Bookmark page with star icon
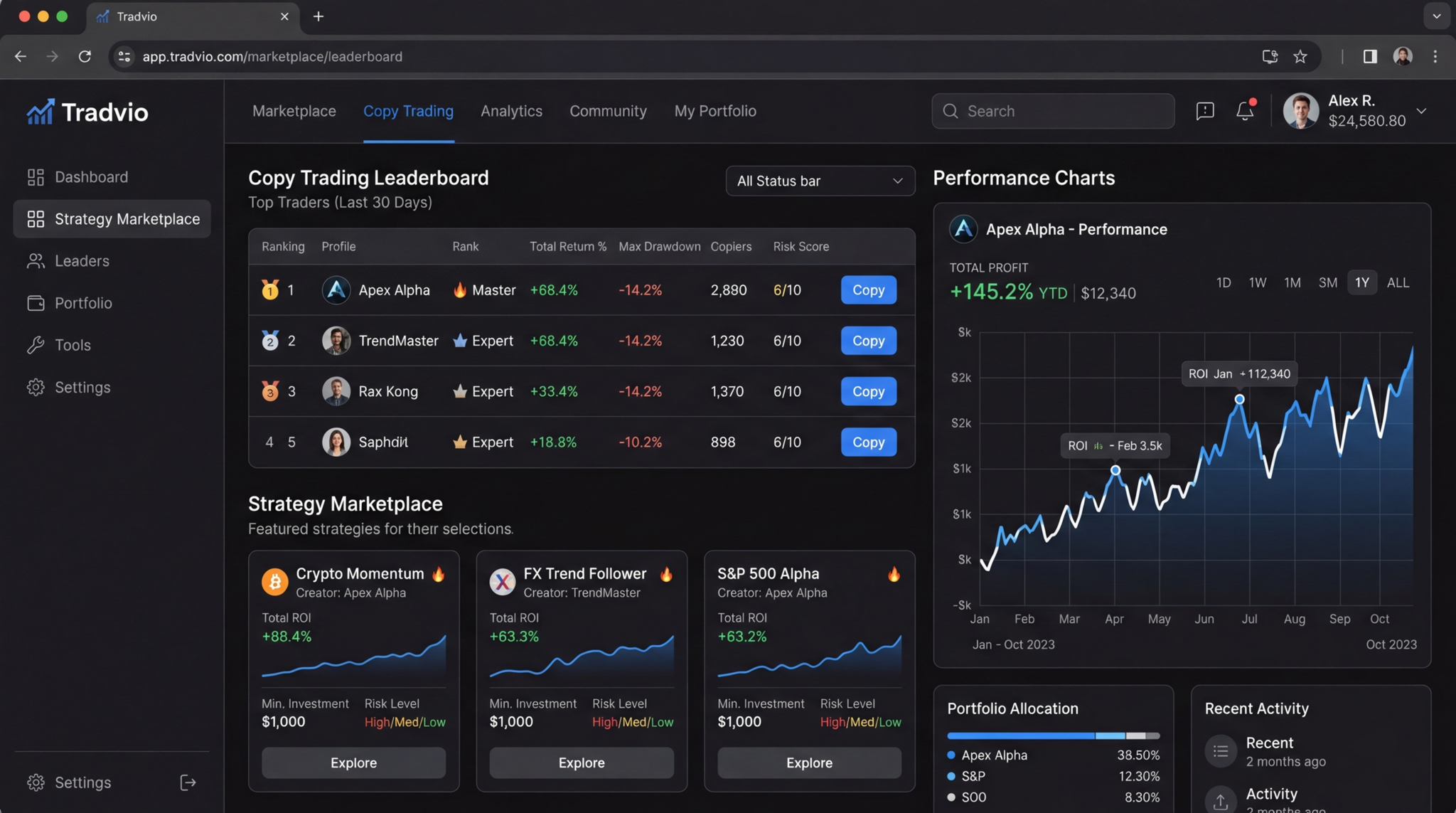The height and width of the screenshot is (813, 1456). [x=1300, y=56]
